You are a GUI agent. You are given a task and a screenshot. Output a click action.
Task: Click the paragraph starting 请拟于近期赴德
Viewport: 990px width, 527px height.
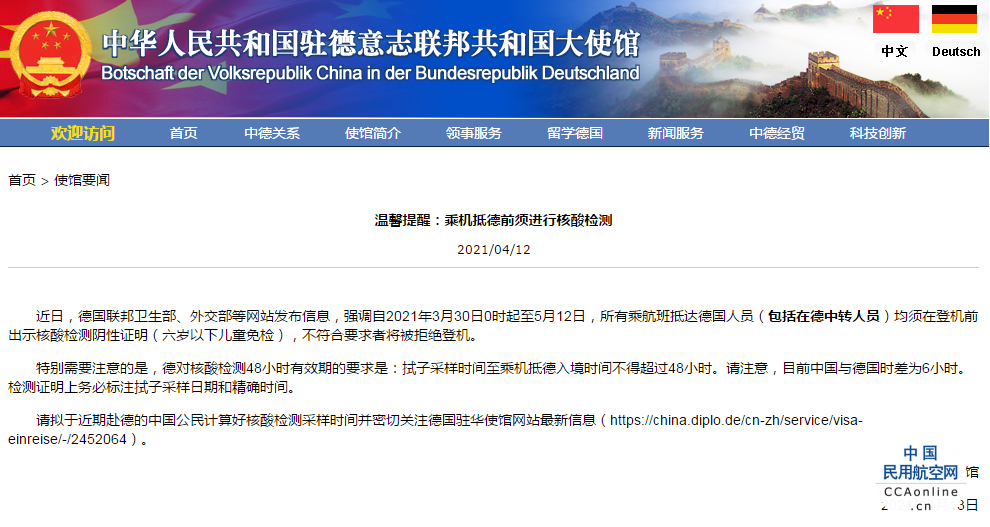(435, 430)
